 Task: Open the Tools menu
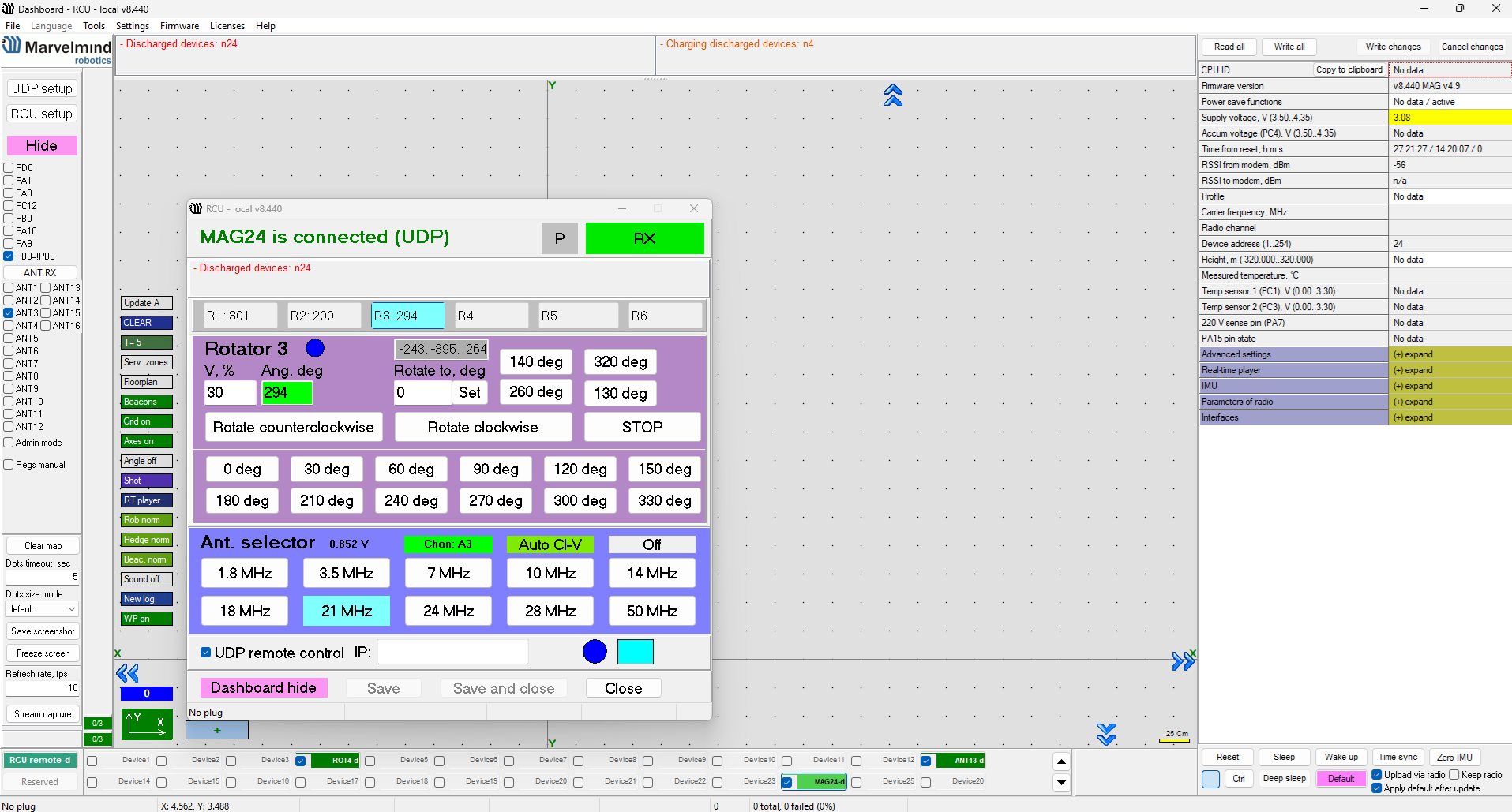94,26
